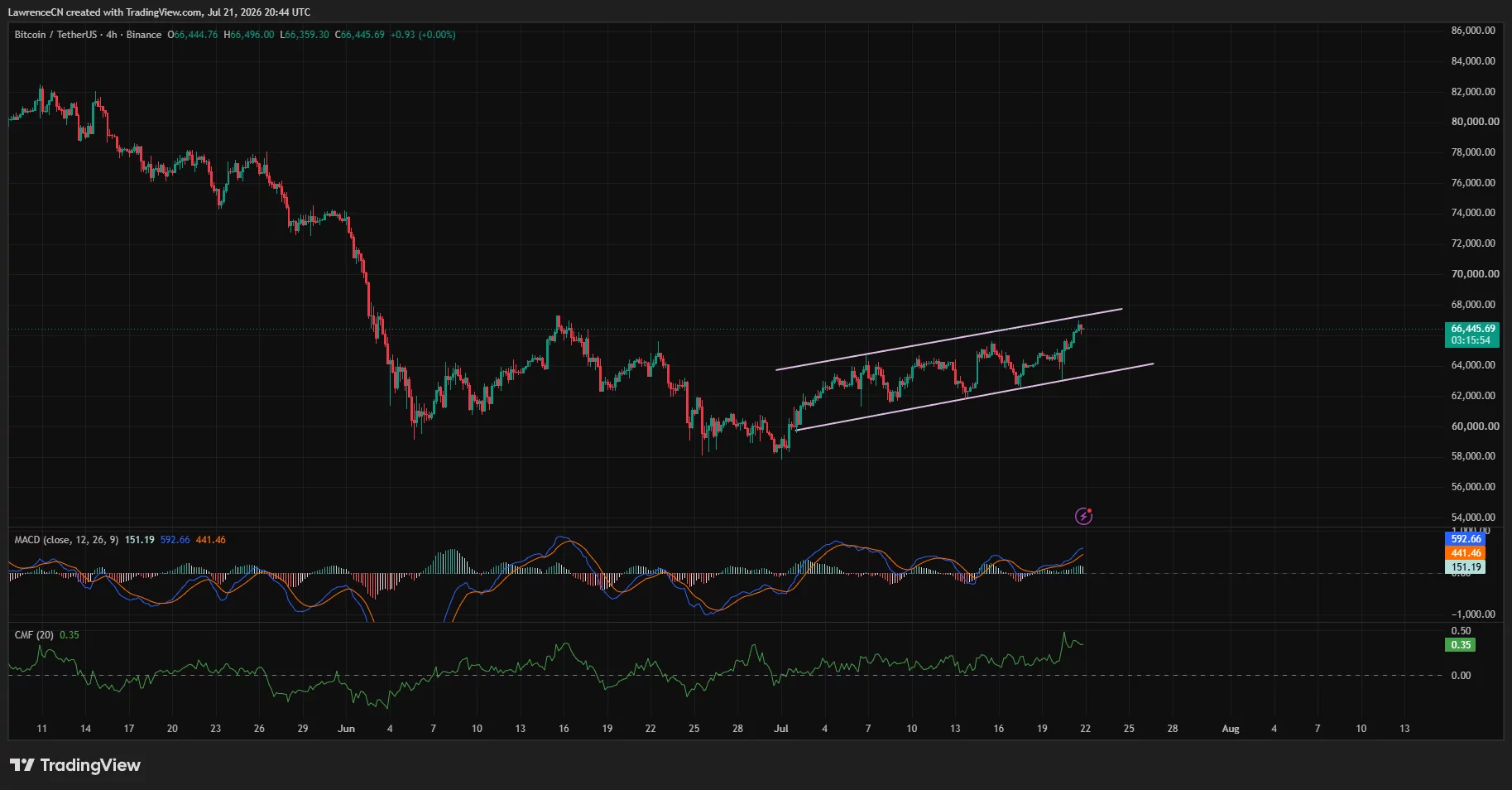Click the +0.93 (+0.00%) change text
1512x790 pixels.
[423, 35]
